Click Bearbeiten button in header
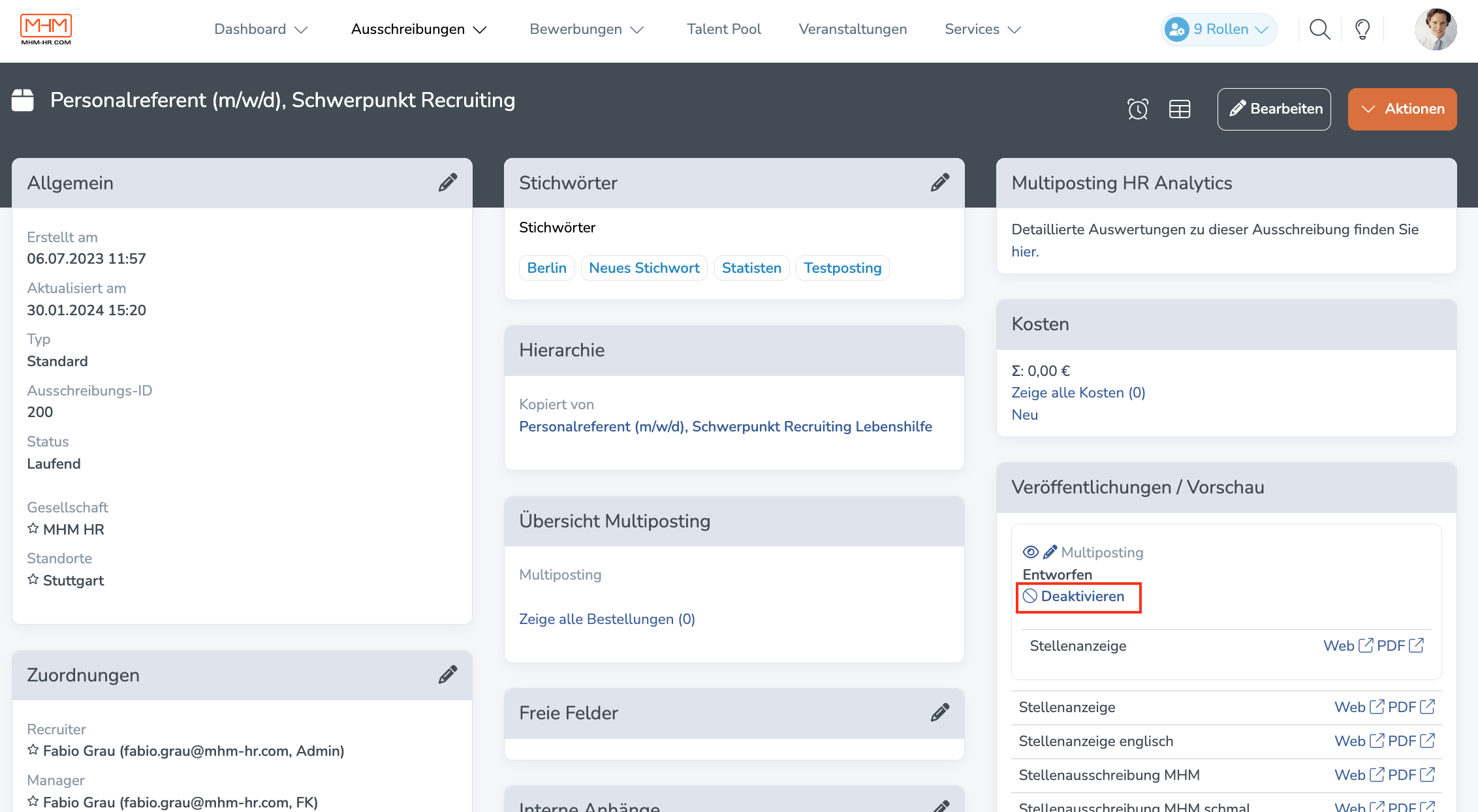 (1275, 108)
